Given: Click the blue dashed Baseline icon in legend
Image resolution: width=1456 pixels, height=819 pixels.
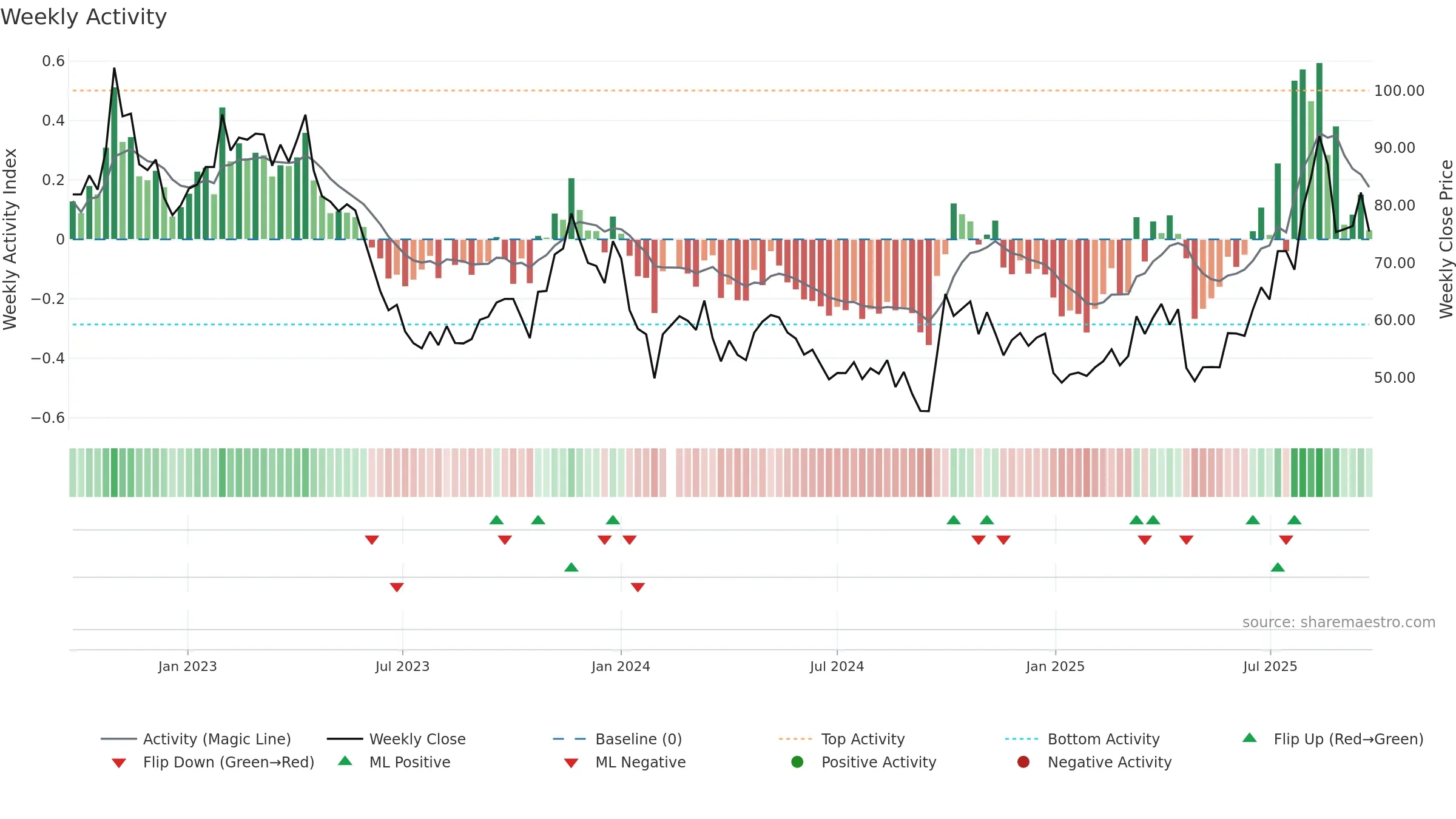Looking at the screenshot, I should click(570, 739).
